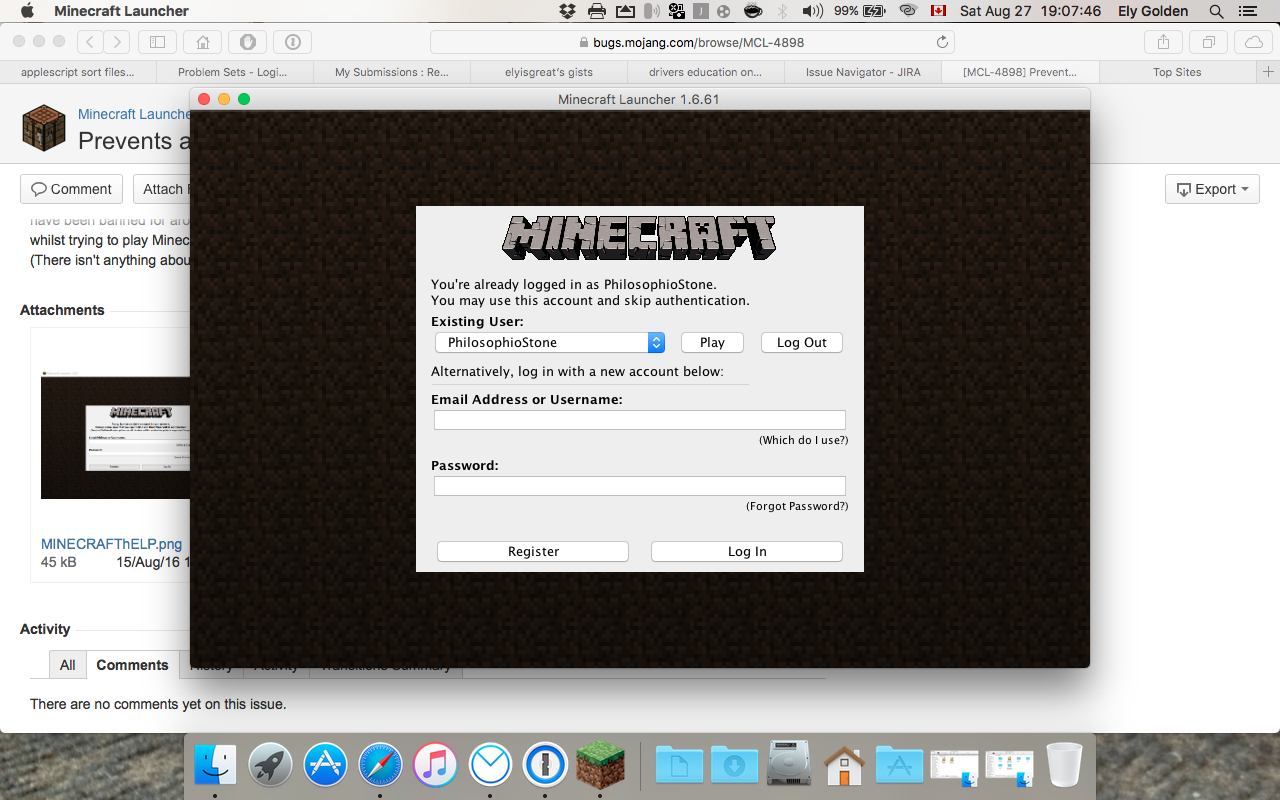The image size is (1280, 800).
Task: Click the coffee cup menu bar icon
Action: click(x=754, y=11)
